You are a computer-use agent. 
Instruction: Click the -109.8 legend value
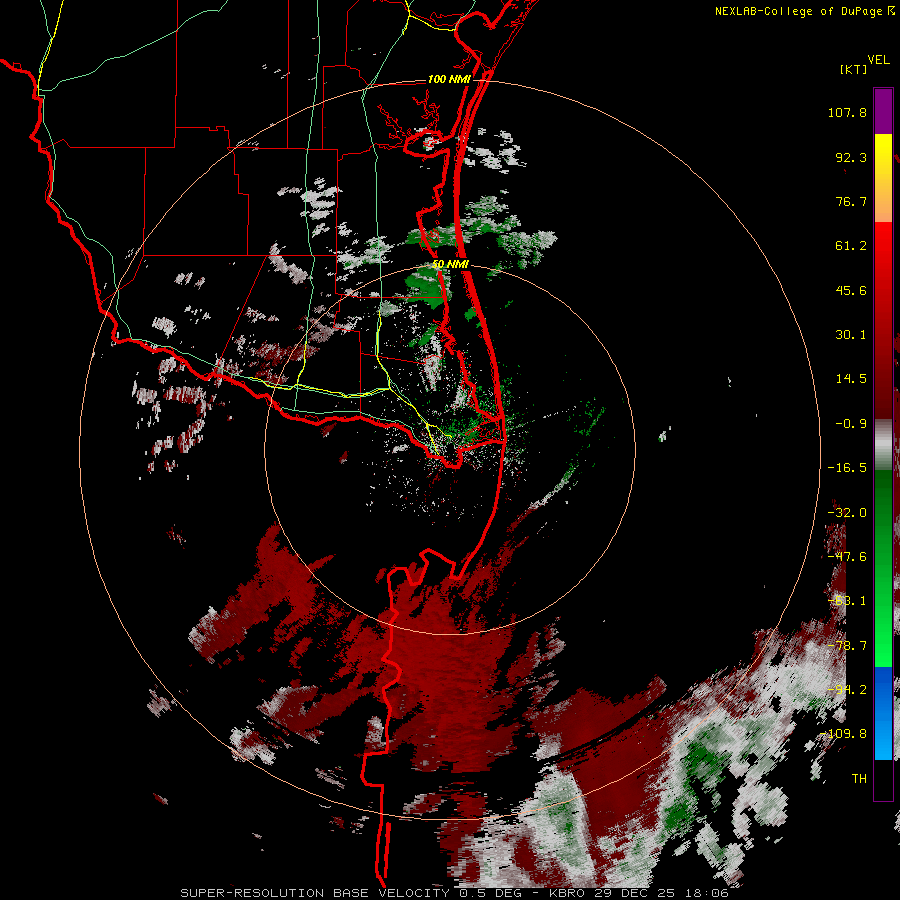coord(843,734)
